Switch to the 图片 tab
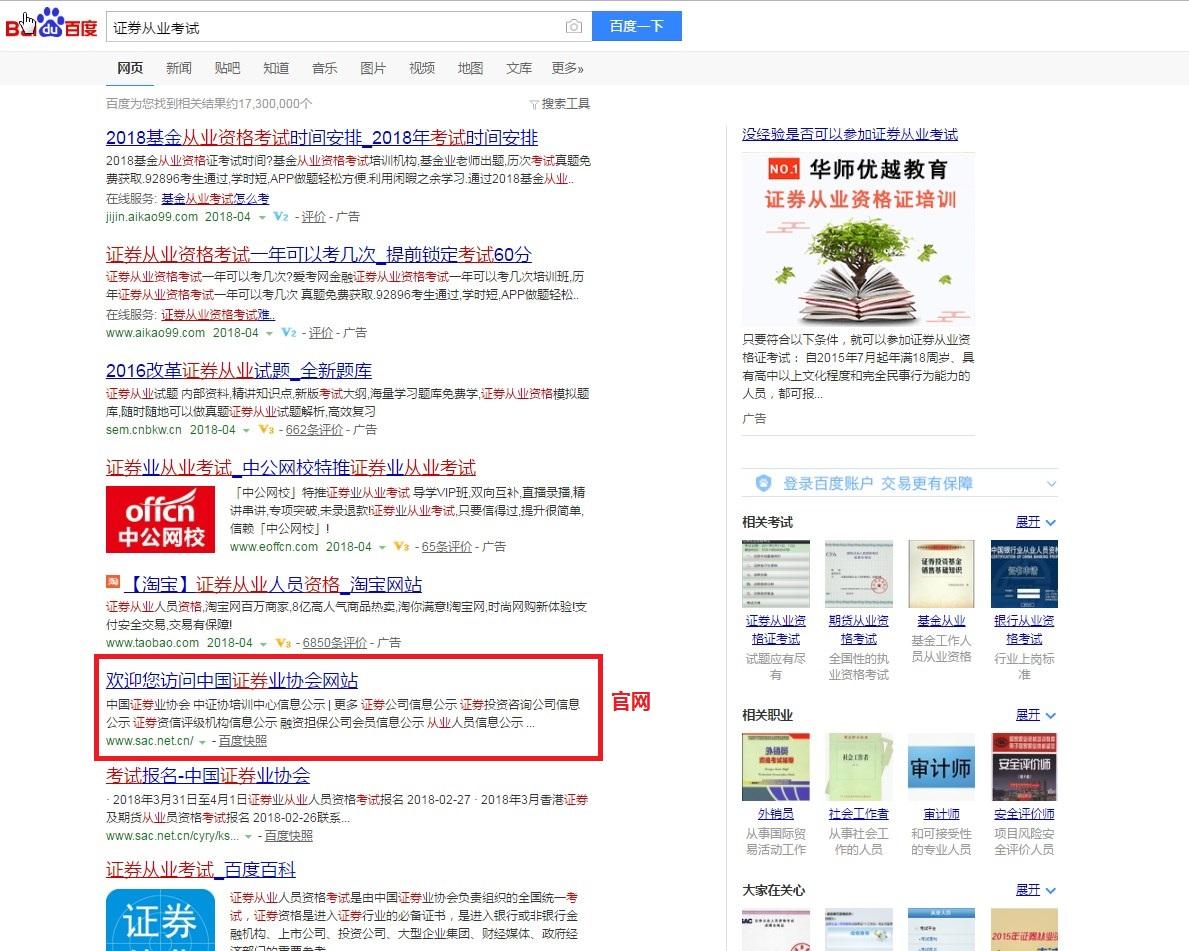 click(372, 68)
